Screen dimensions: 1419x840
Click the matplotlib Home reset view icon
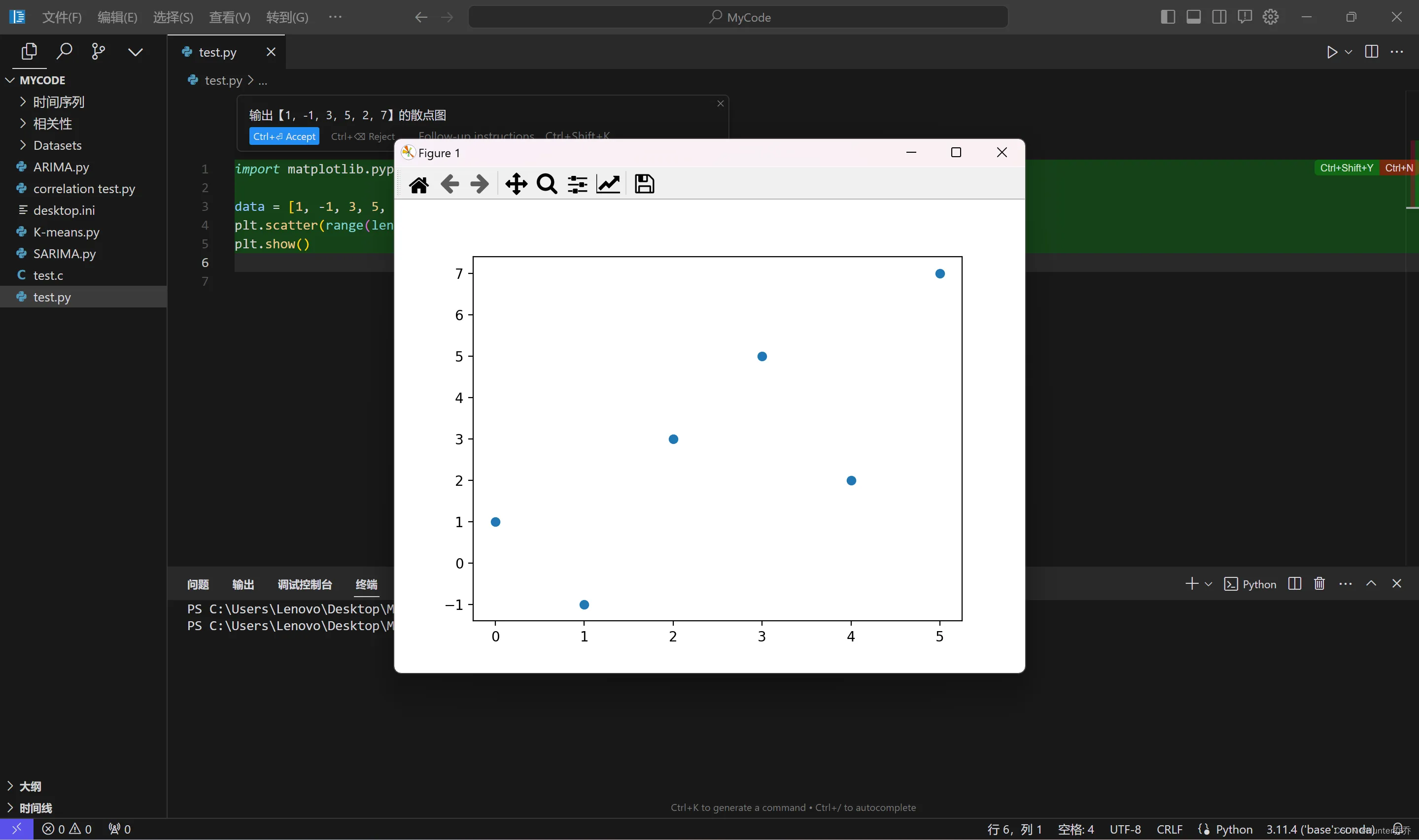coord(418,185)
